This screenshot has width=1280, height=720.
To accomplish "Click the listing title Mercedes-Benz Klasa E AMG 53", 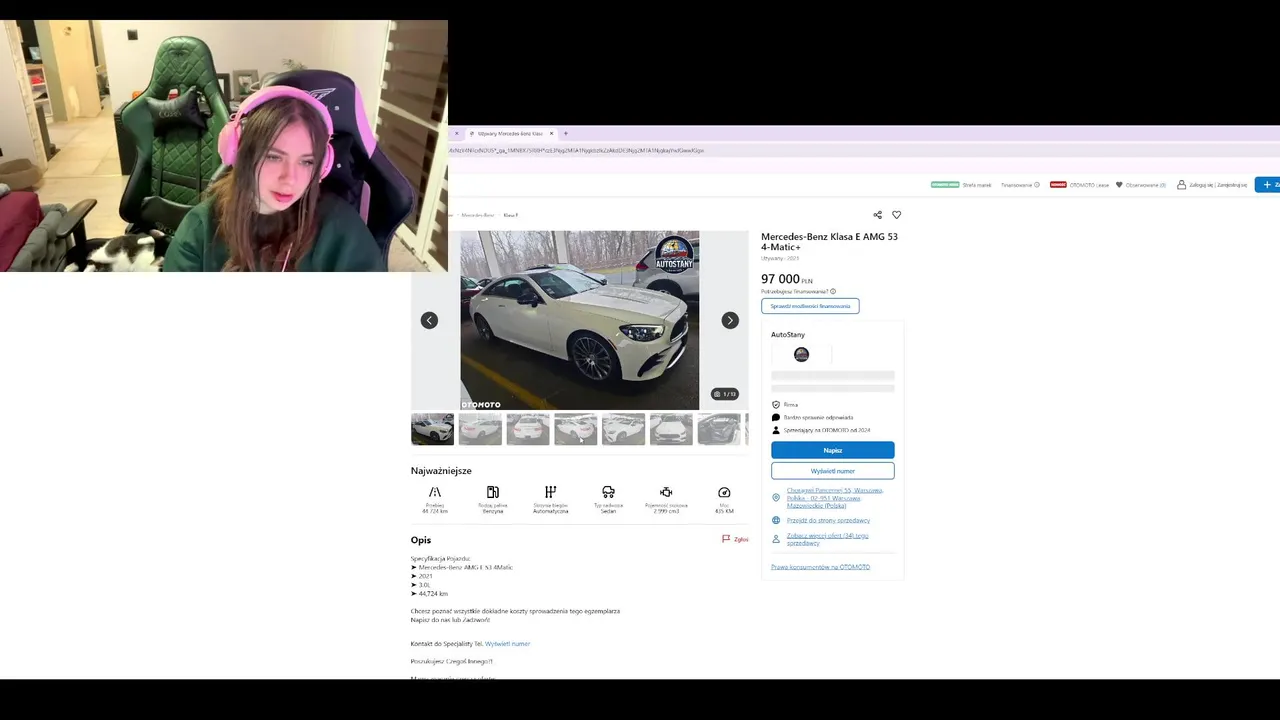I will pos(829,242).
